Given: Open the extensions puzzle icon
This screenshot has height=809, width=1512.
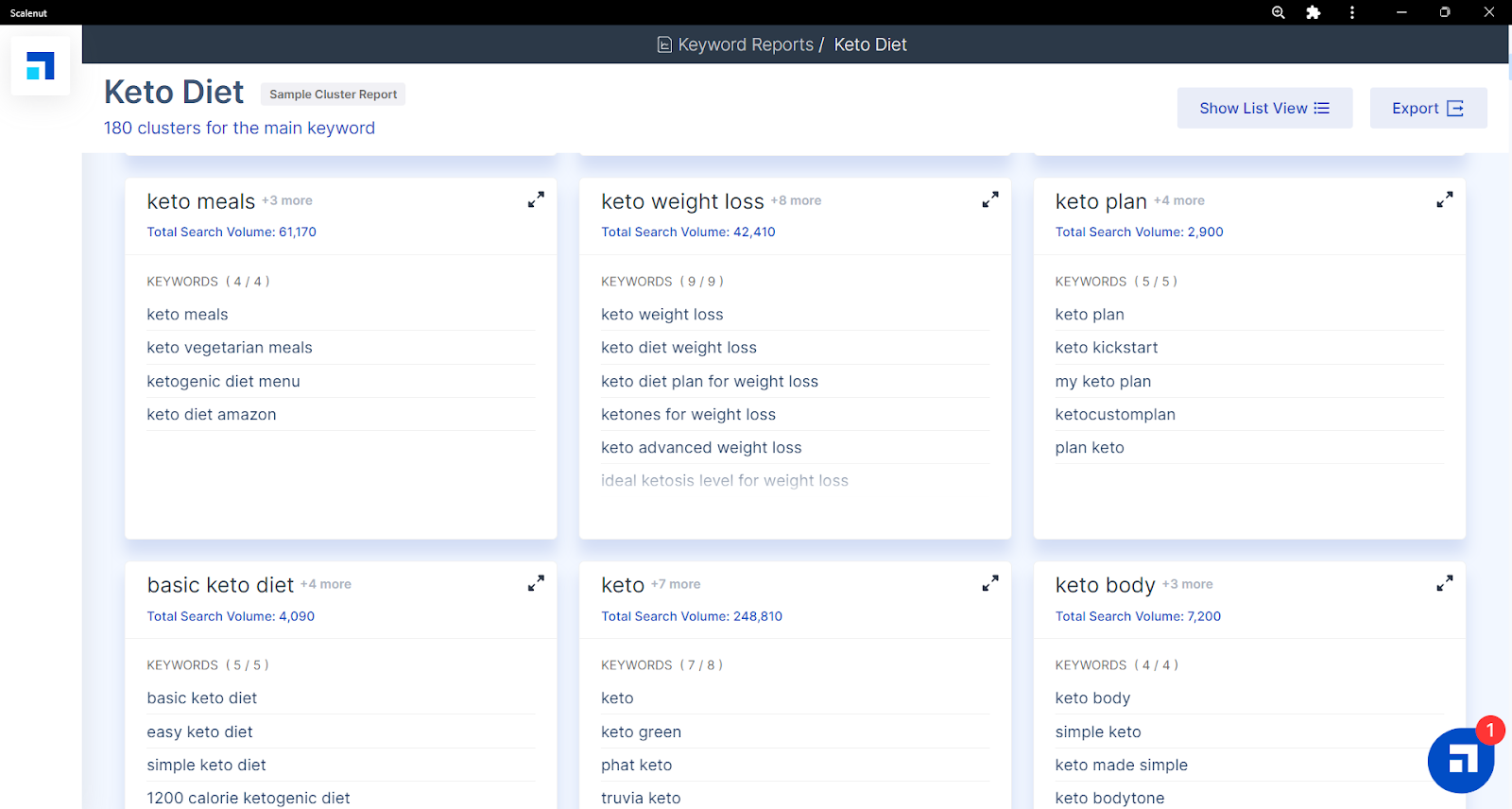Looking at the screenshot, I should pos(1313,12).
